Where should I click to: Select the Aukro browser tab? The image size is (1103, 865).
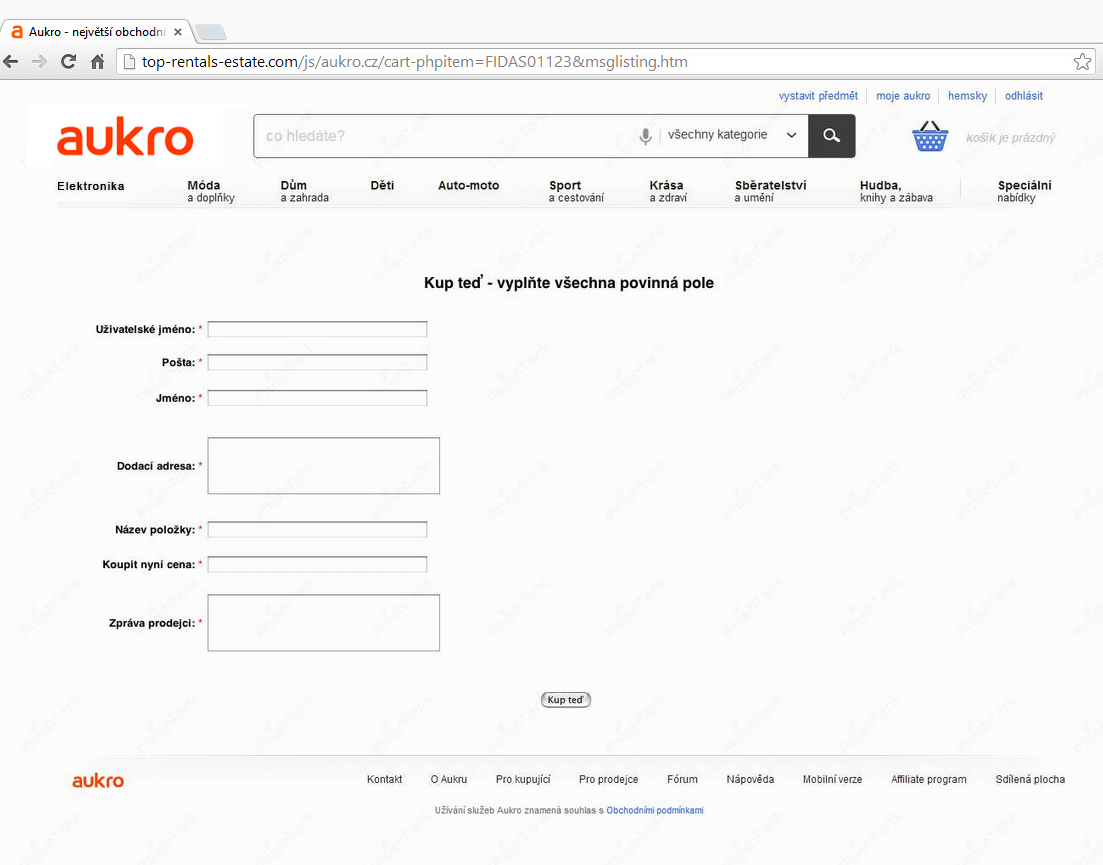(x=97, y=32)
